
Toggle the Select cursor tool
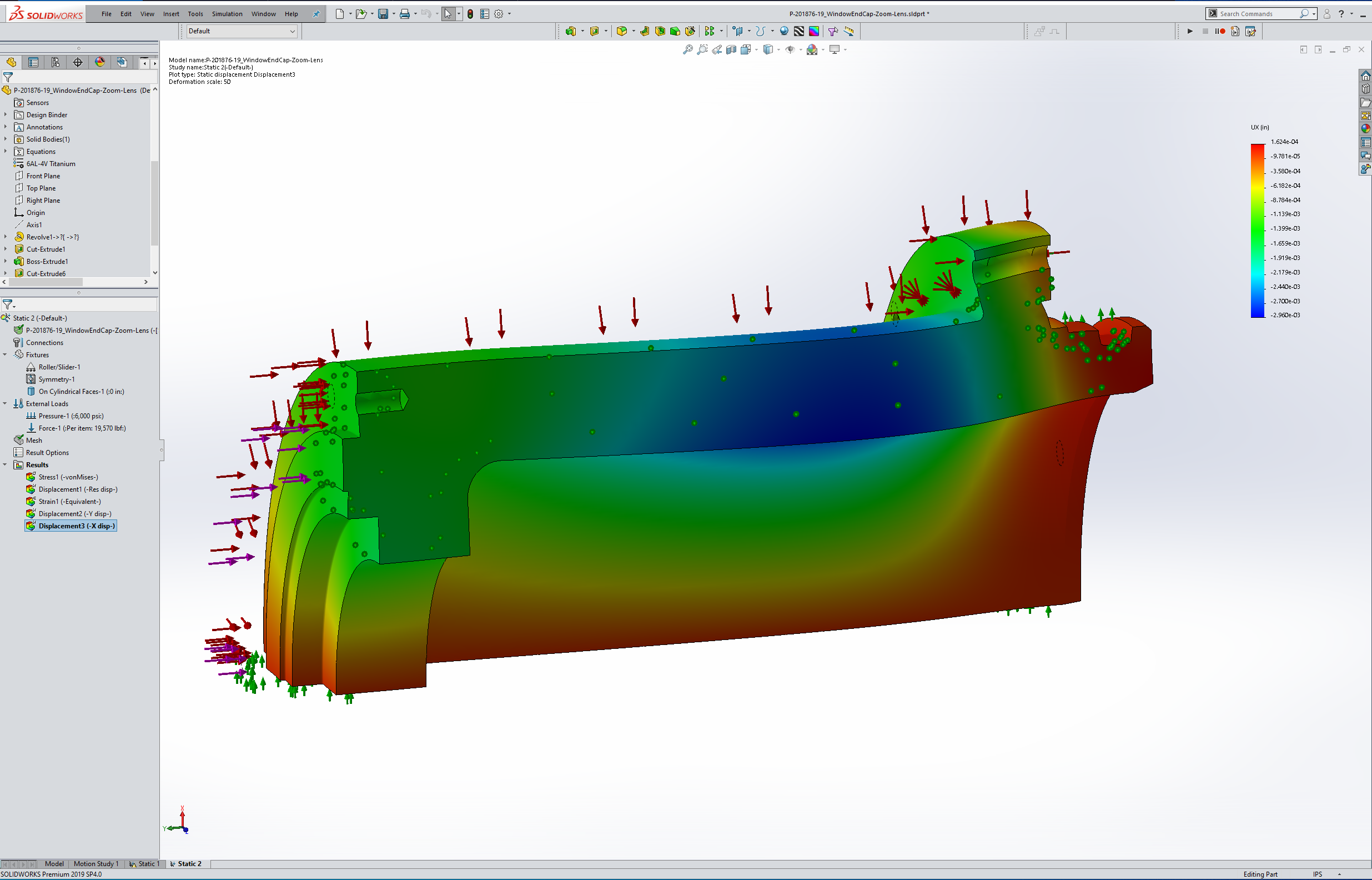[448, 14]
